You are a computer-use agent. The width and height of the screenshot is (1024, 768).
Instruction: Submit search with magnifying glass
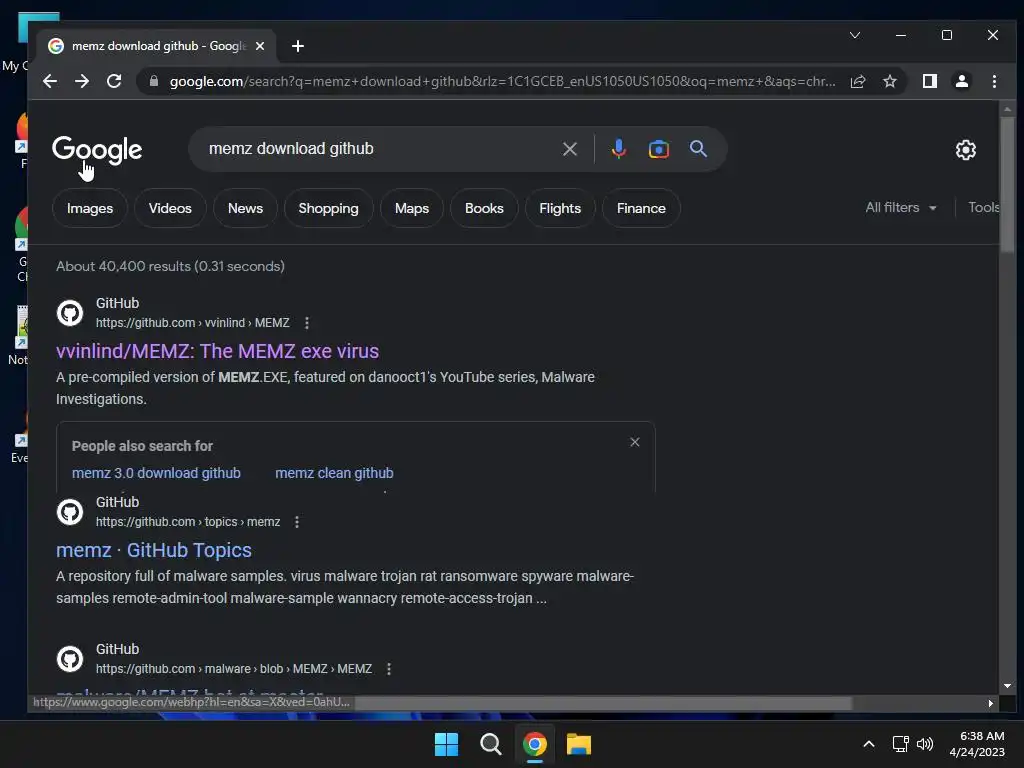point(698,149)
